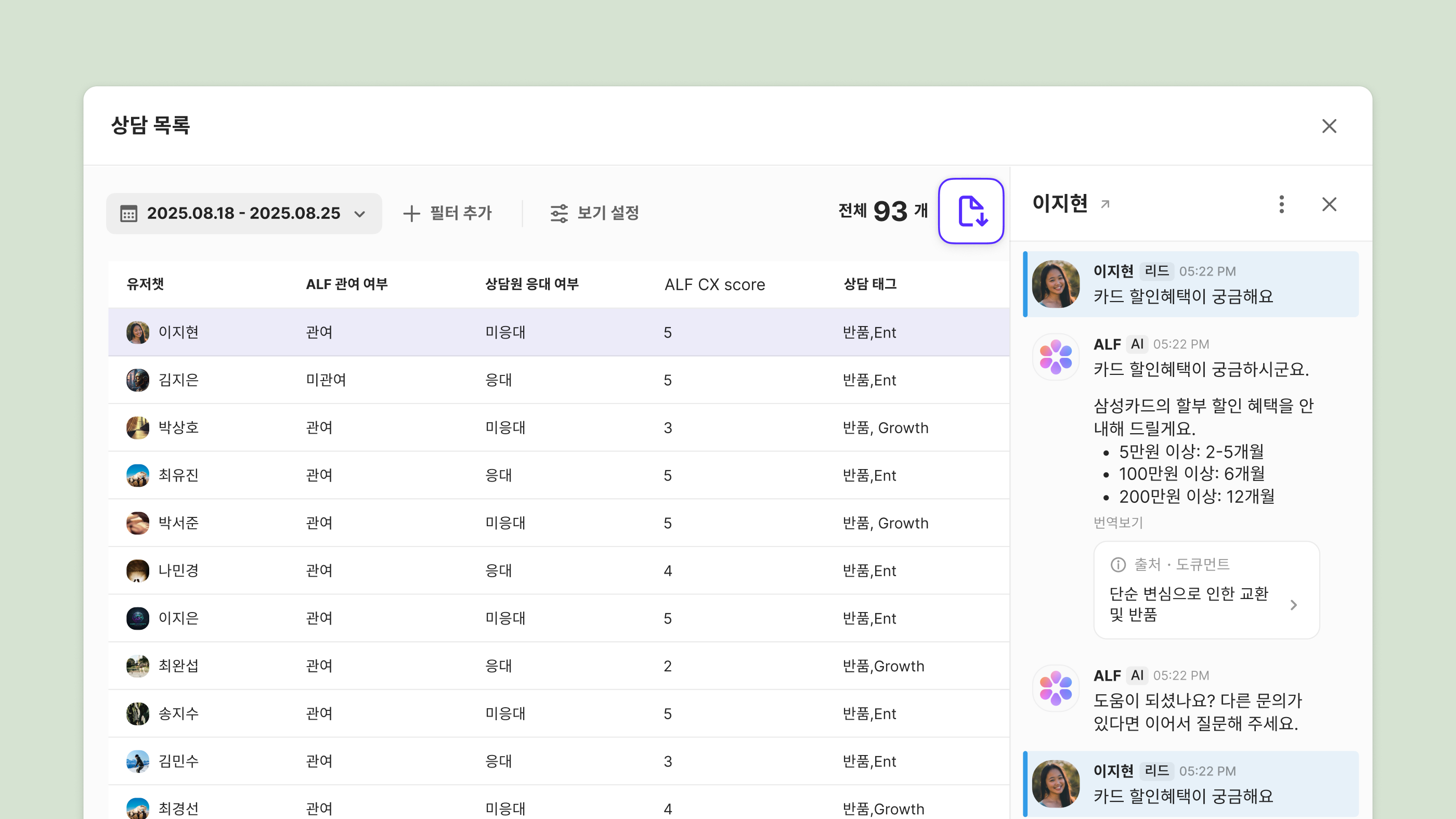The height and width of the screenshot is (819, 1456).
Task: Select the 나민경 name in the table
Action: (x=178, y=571)
